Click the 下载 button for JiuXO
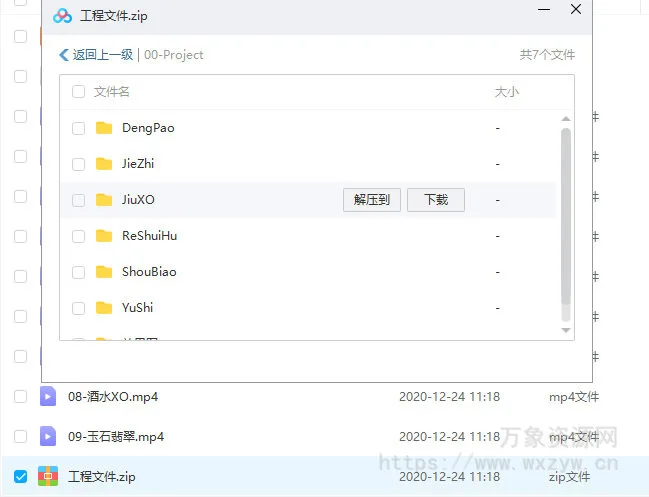 tap(436, 200)
